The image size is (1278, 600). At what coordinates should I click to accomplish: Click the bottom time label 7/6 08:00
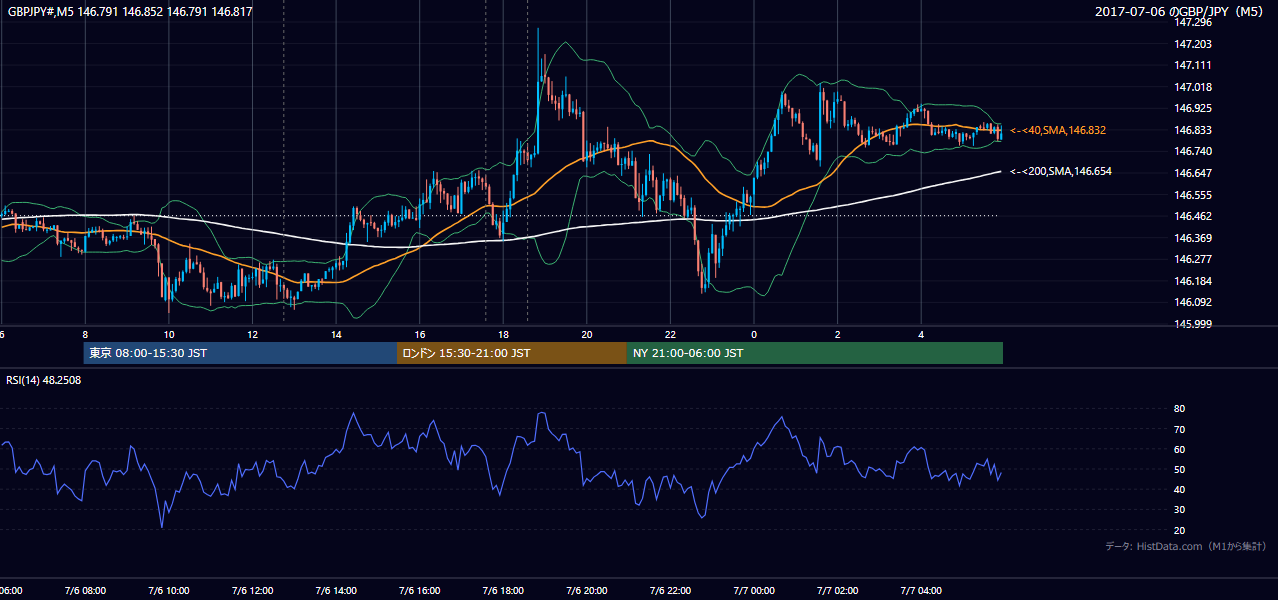pyautogui.click(x=85, y=591)
